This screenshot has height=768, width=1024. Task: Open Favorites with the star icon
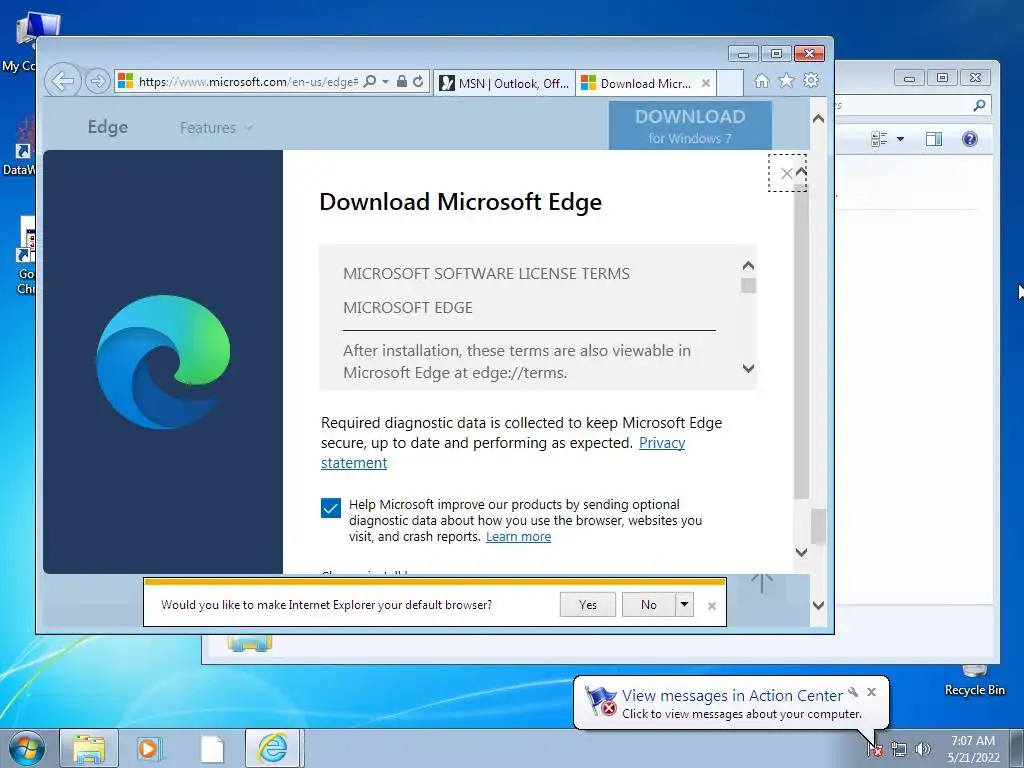coord(786,80)
